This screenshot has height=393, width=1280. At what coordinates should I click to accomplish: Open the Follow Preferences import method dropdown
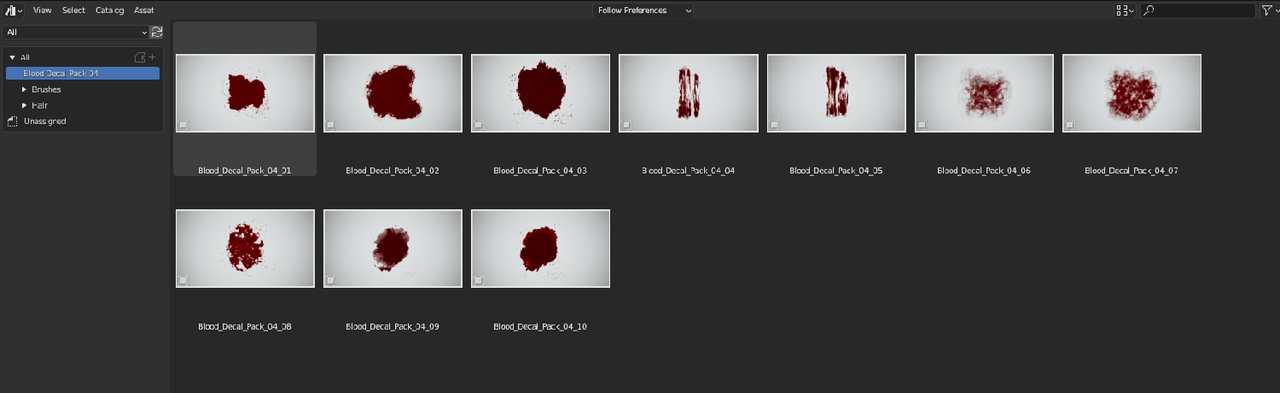click(643, 10)
